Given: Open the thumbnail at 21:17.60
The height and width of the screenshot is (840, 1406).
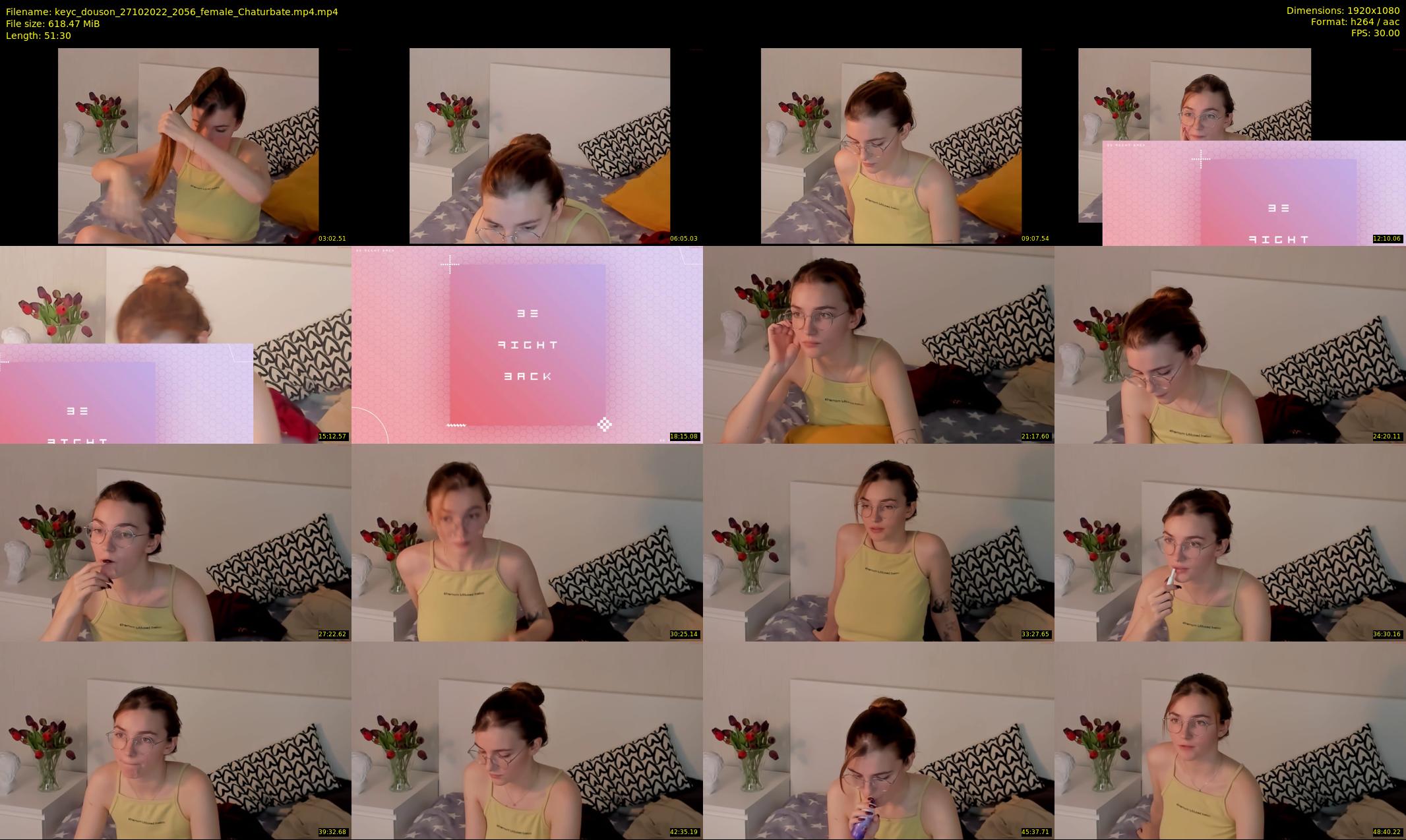Looking at the screenshot, I should point(878,344).
